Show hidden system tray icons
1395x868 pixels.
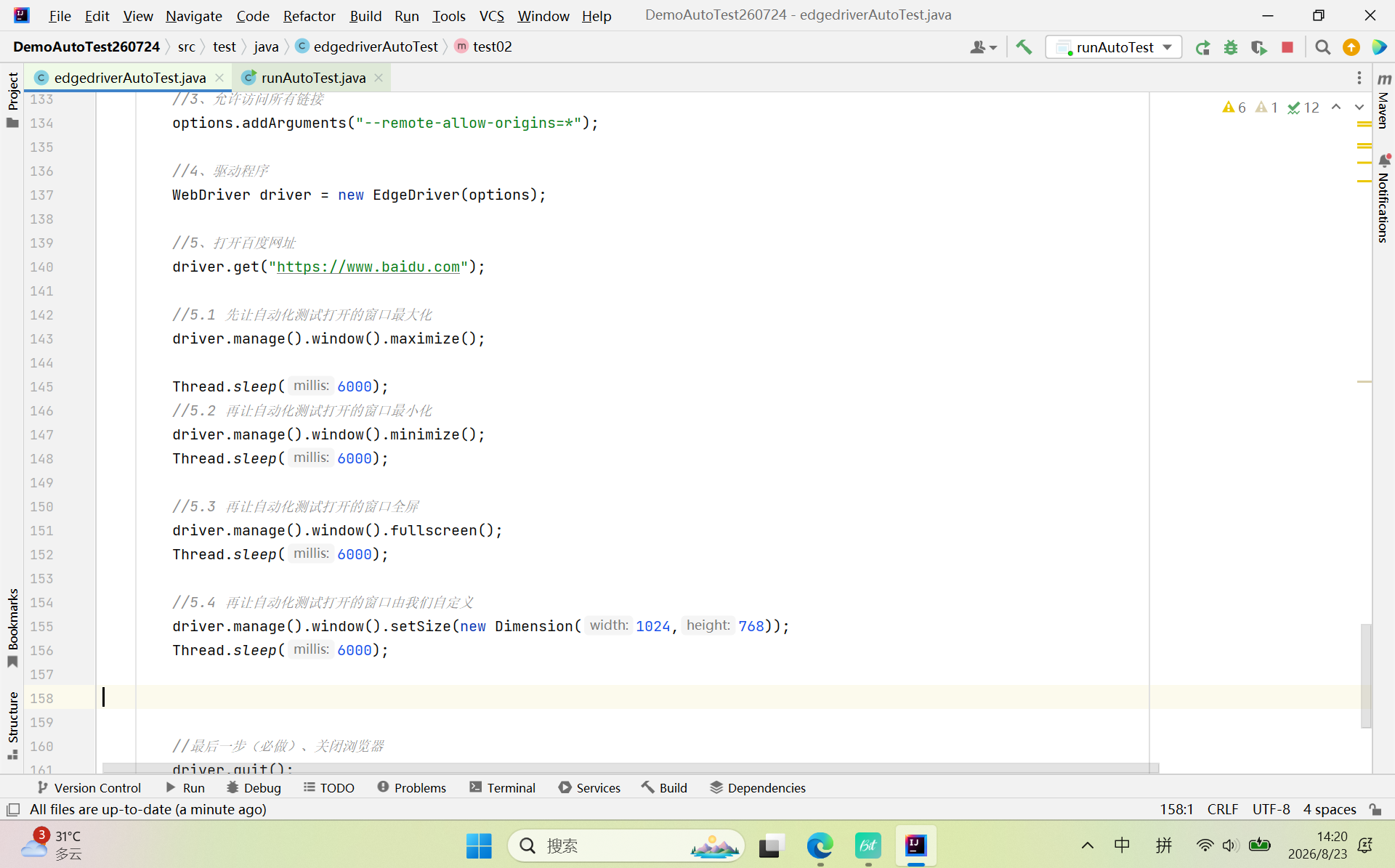coord(1087,845)
